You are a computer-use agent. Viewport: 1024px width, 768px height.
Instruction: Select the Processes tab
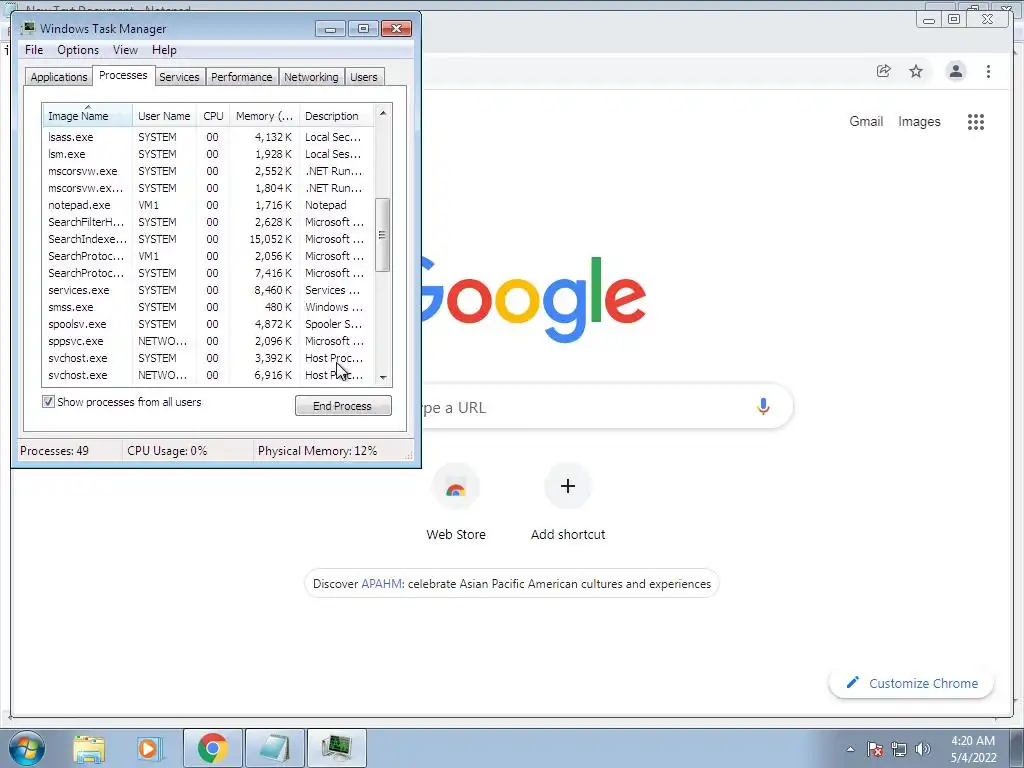click(123, 75)
